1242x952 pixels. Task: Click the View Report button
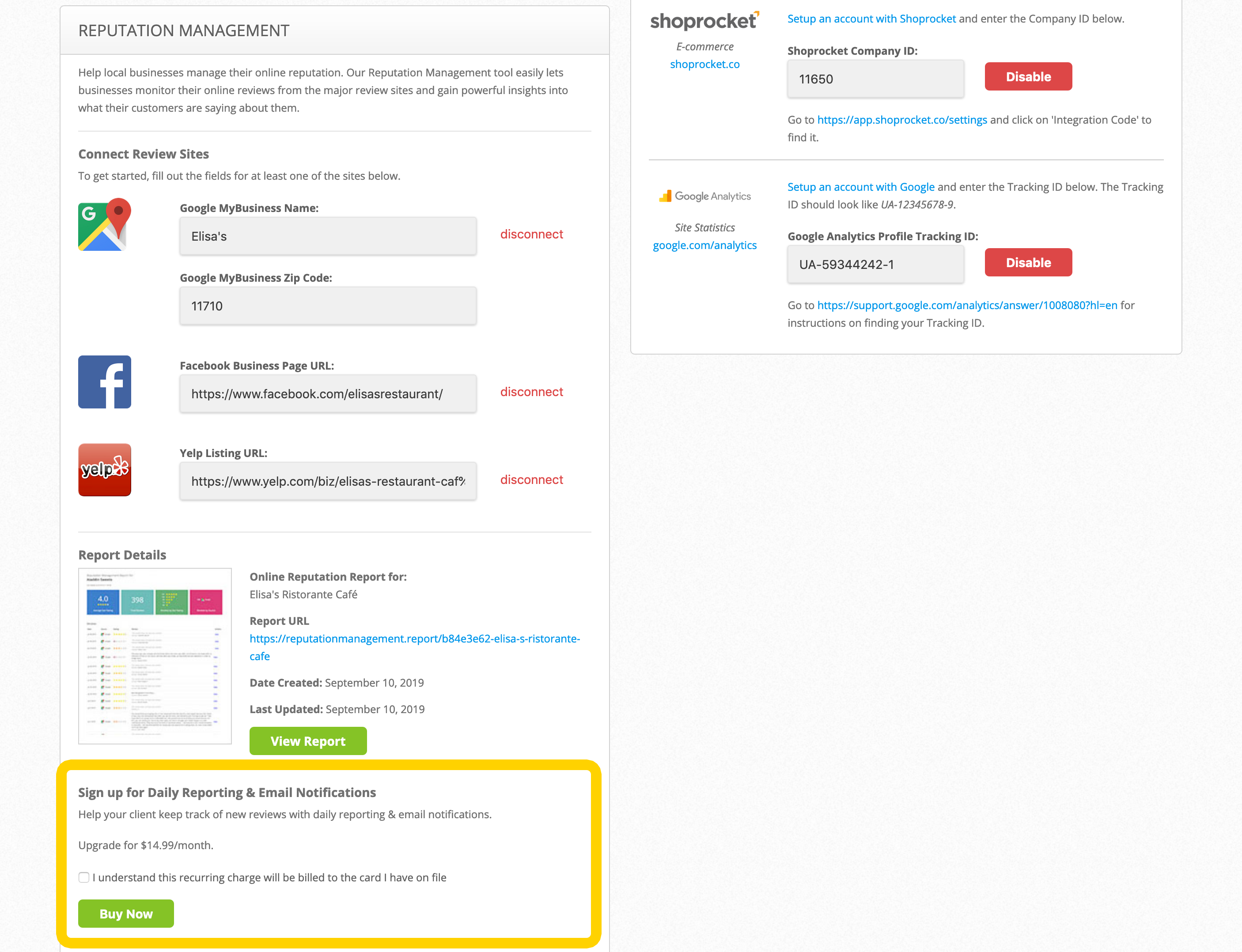[307, 740]
